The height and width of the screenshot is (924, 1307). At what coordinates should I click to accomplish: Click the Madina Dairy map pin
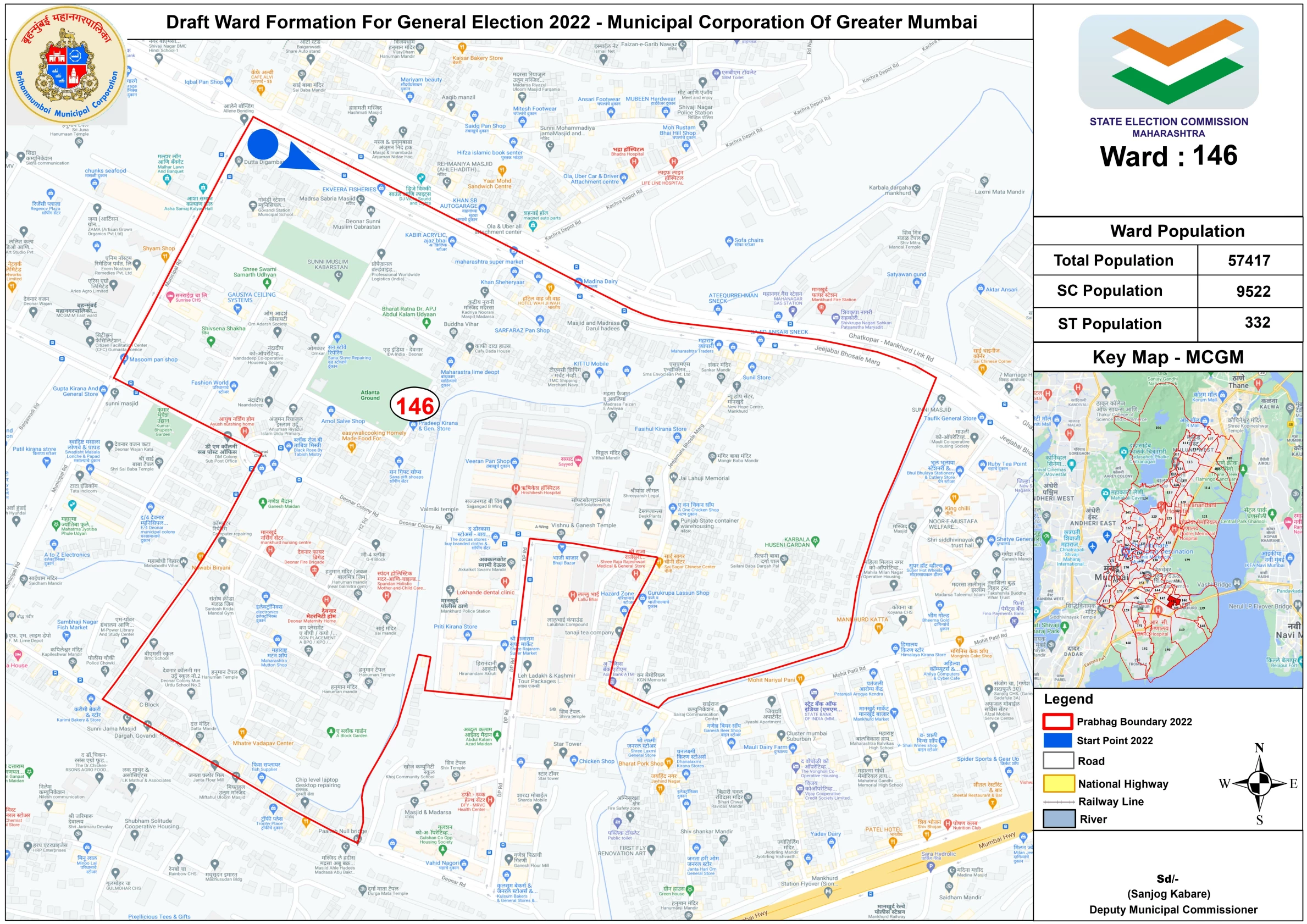pos(579,282)
